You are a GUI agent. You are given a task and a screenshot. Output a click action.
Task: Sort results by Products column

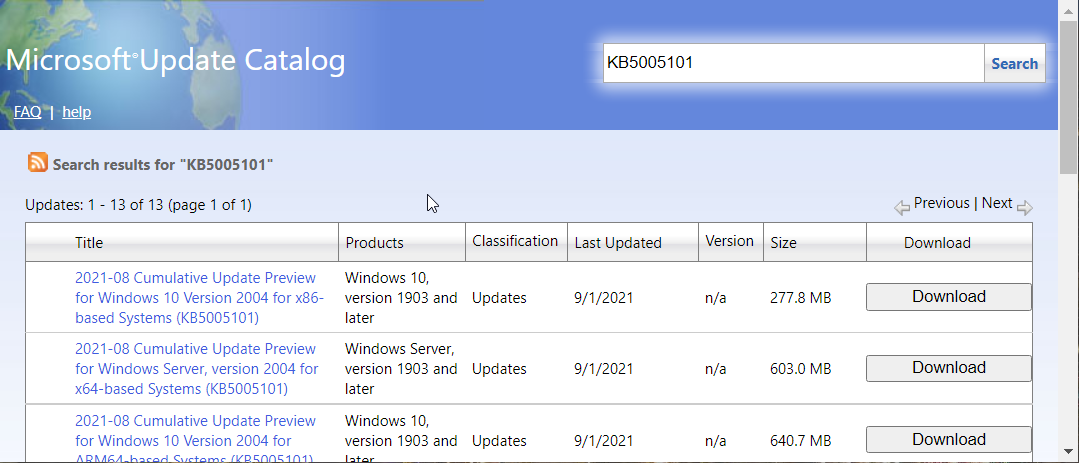click(x=374, y=243)
